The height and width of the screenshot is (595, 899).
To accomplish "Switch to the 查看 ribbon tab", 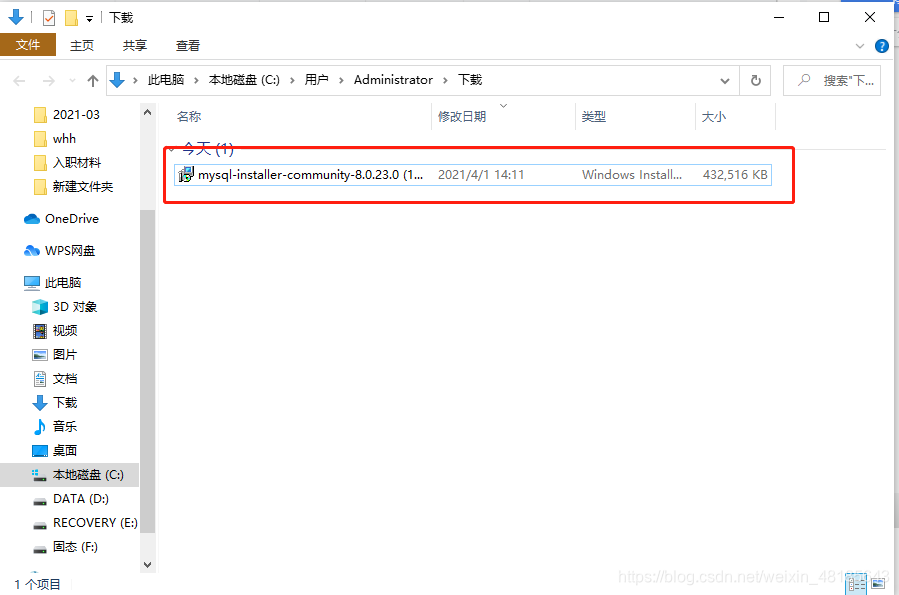I will coord(187,45).
